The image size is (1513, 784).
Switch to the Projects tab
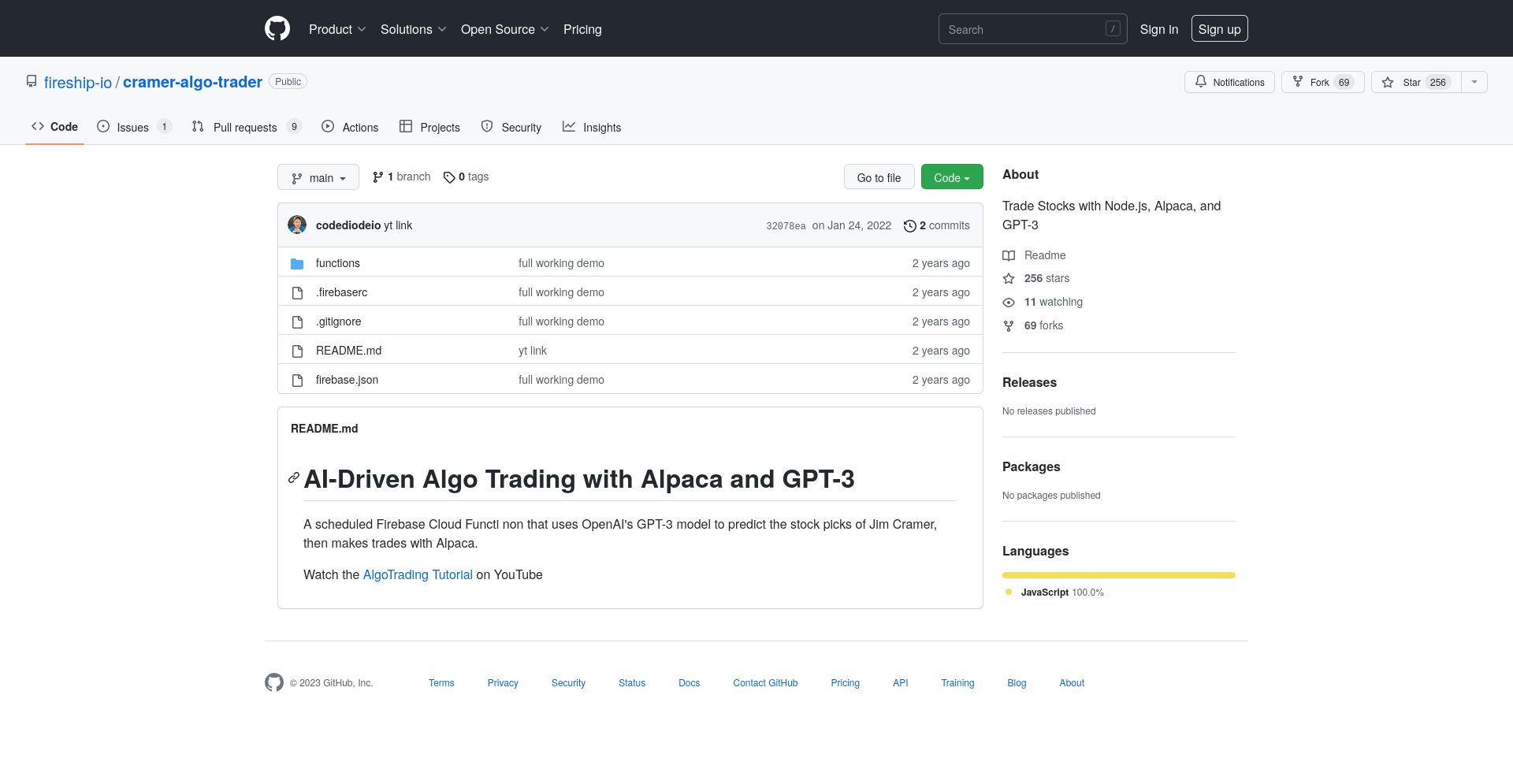coord(429,127)
